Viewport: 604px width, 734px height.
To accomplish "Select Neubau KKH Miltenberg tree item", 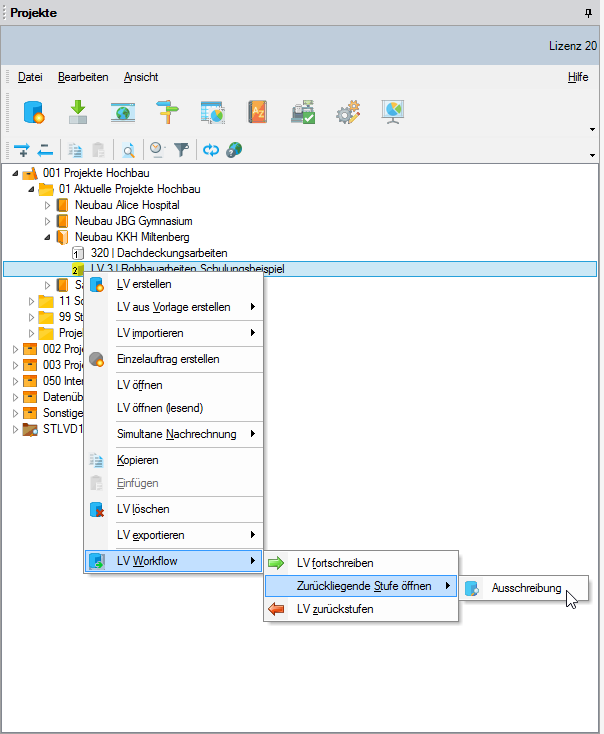I will [x=132, y=237].
